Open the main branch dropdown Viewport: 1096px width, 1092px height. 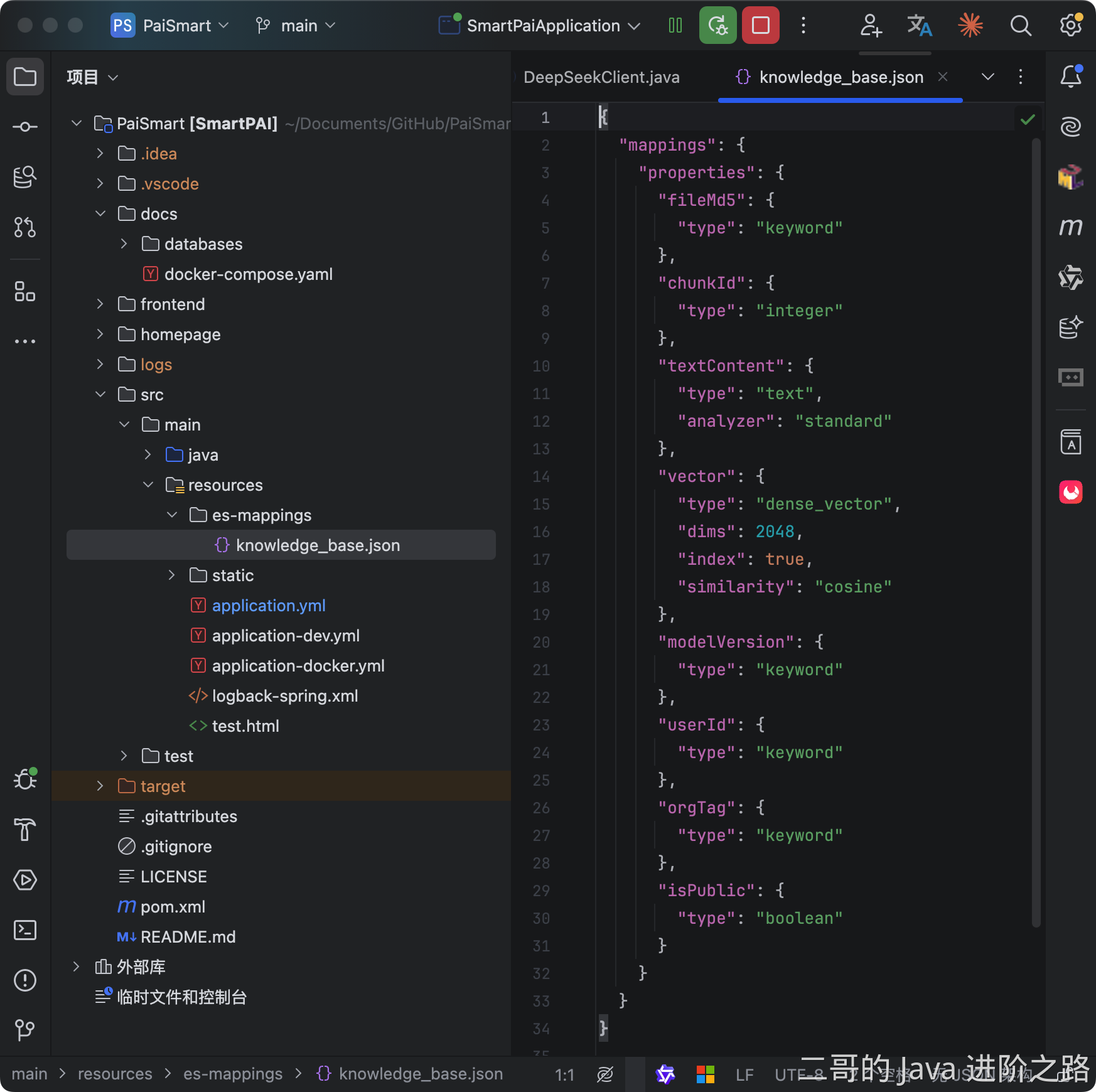point(296,26)
